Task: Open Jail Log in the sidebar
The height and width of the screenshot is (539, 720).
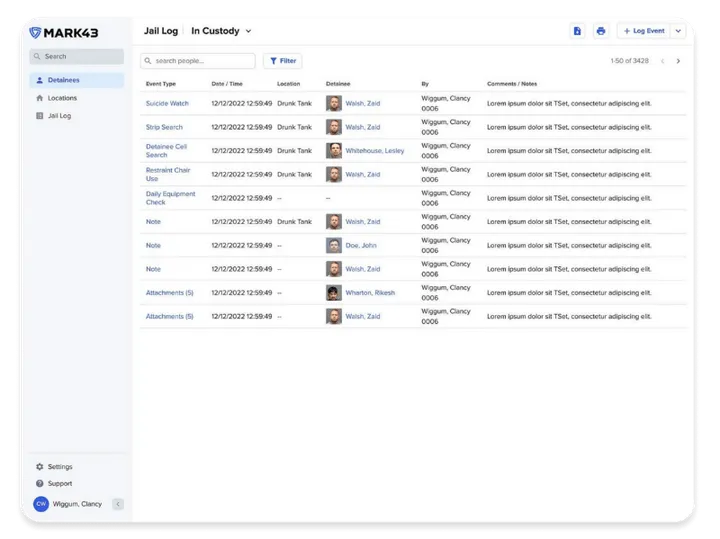Action: click(x=77, y=116)
